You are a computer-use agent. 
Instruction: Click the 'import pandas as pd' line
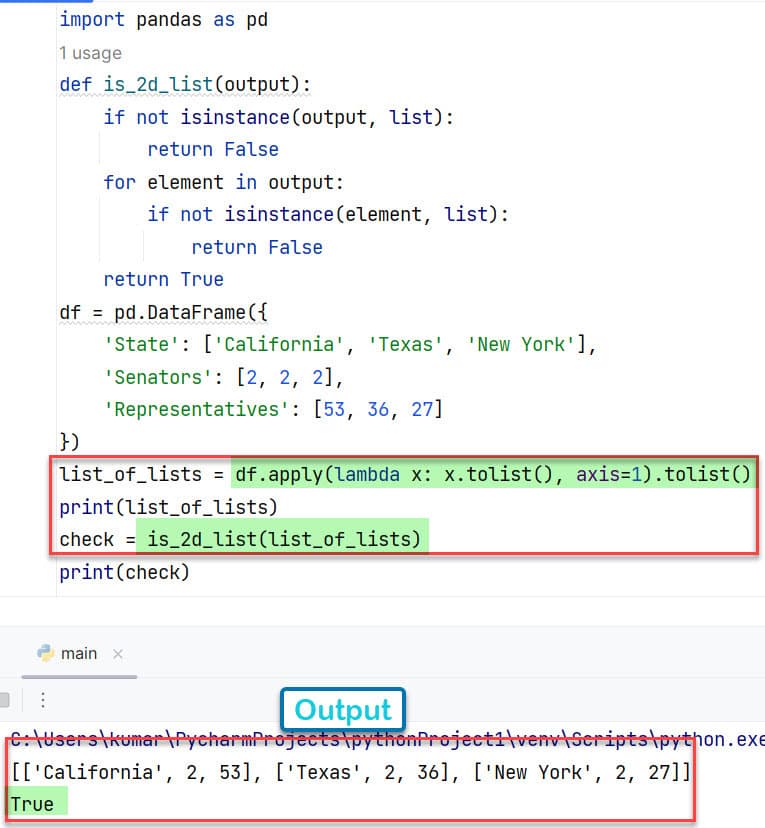164,20
